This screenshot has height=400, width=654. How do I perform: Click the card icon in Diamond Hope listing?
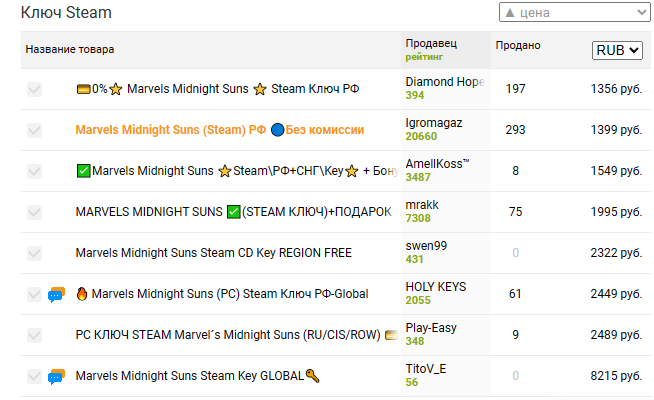(x=83, y=89)
